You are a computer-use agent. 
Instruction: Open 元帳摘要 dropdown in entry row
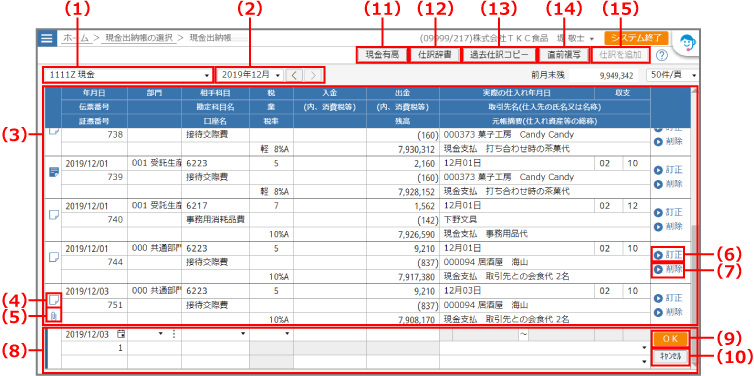point(644,361)
